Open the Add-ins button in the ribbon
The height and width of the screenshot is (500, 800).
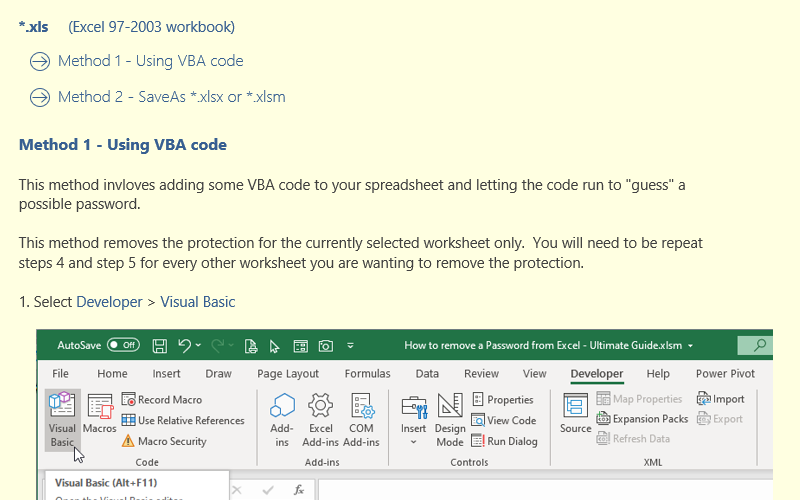[x=282, y=420]
